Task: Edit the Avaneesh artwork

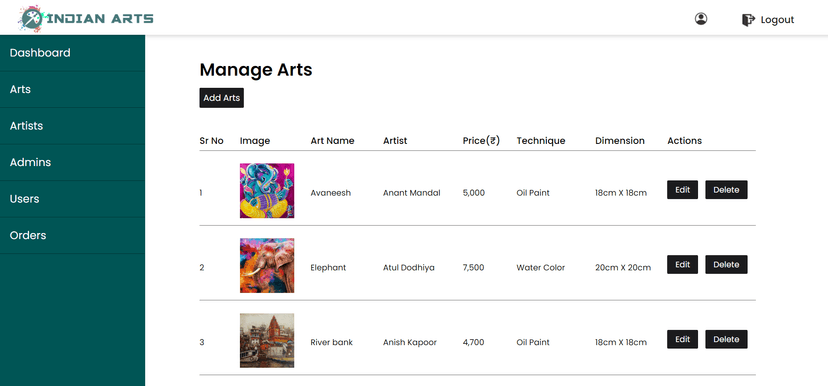Action: (682, 190)
